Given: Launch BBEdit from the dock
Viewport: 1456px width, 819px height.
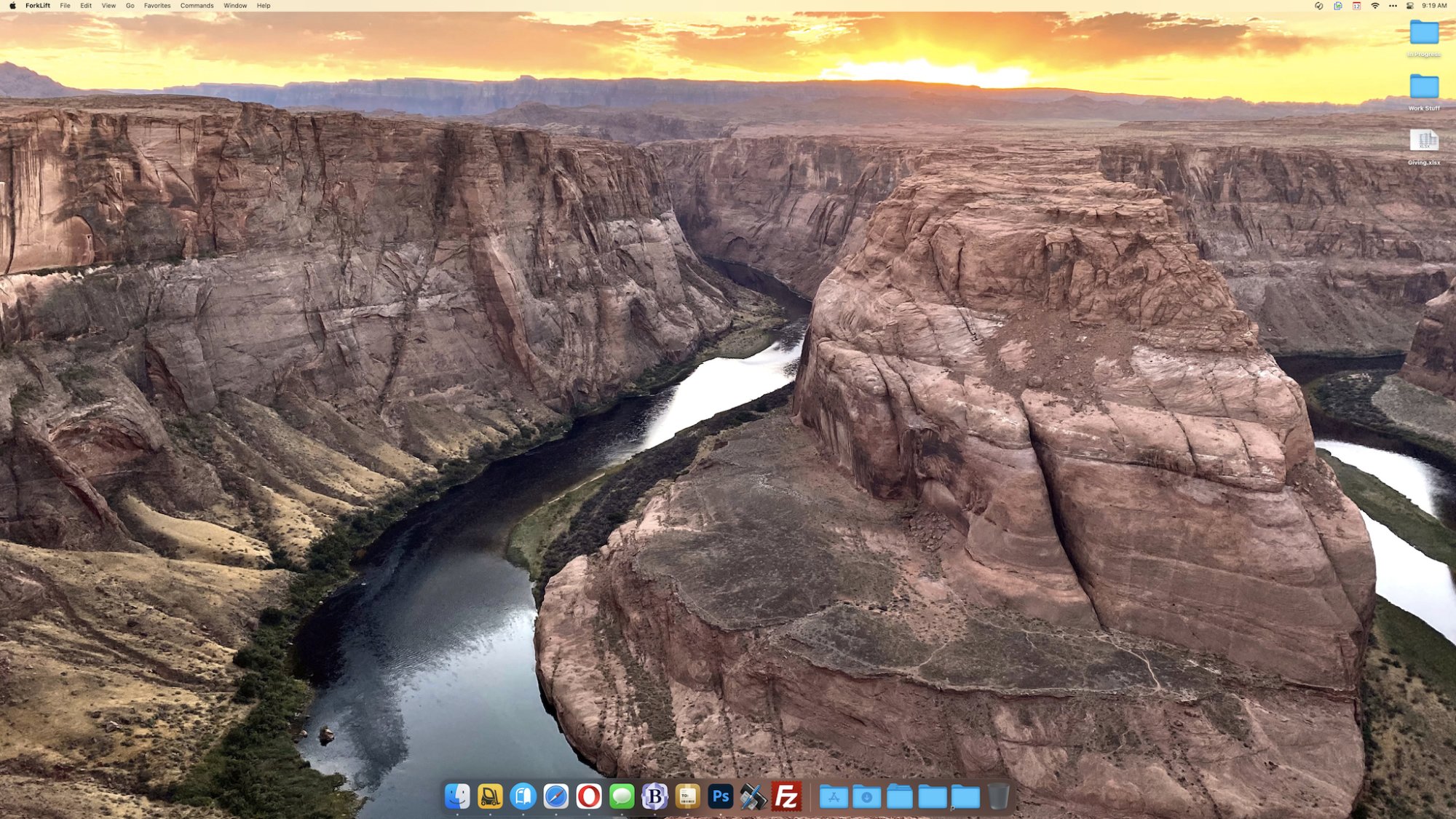Looking at the screenshot, I should coord(654,796).
